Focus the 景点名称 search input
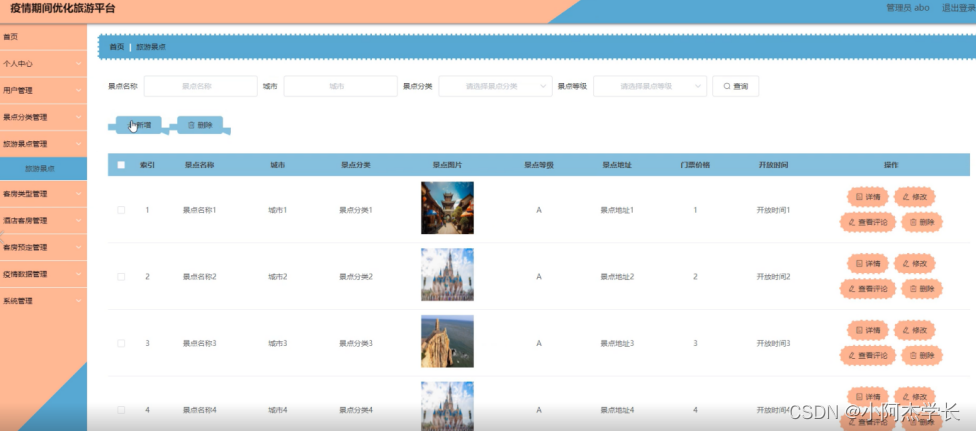 coord(200,87)
